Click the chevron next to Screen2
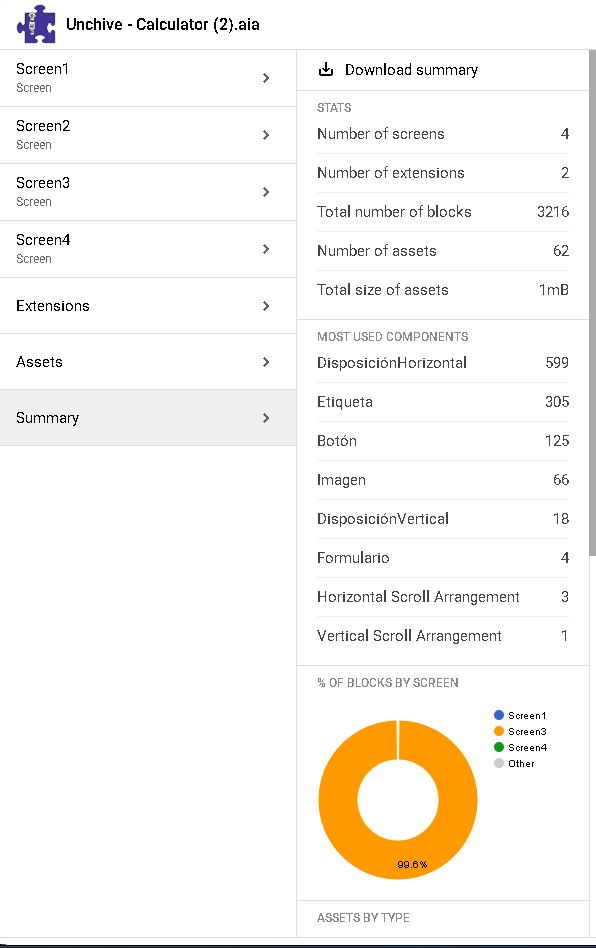The width and height of the screenshot is (596, 948). tap(266, 134)
